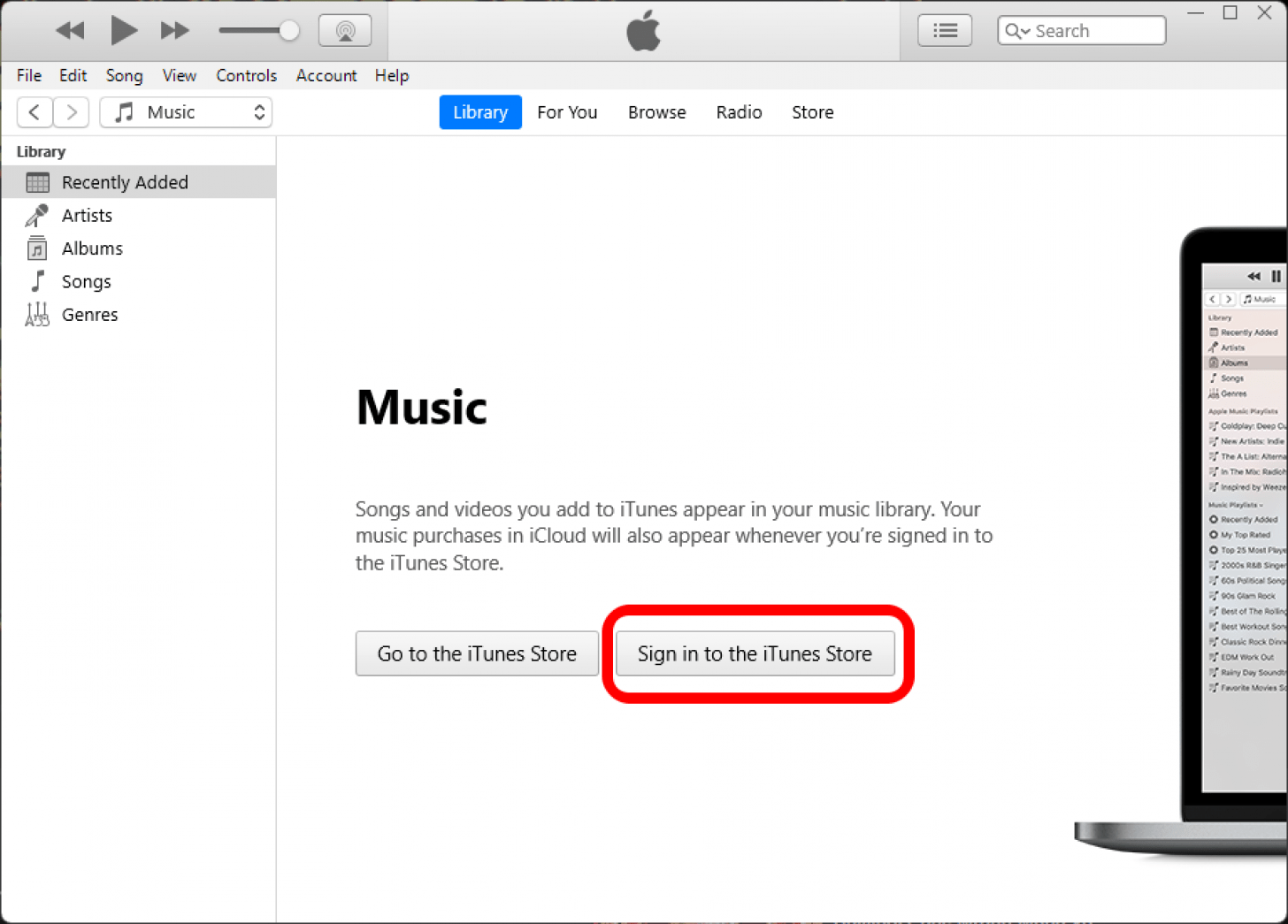Viewport: 1288px width, 924px height.
Task: Maximize the iTunes window
Action: (x=1230, y=13)
